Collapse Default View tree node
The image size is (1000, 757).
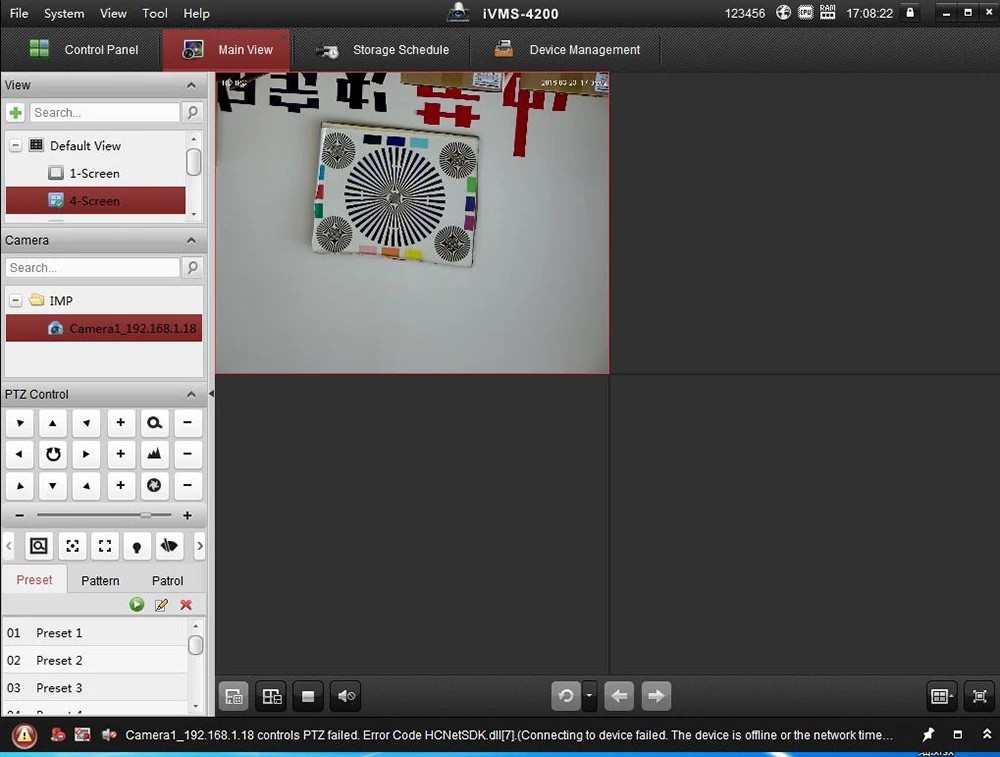15,145
